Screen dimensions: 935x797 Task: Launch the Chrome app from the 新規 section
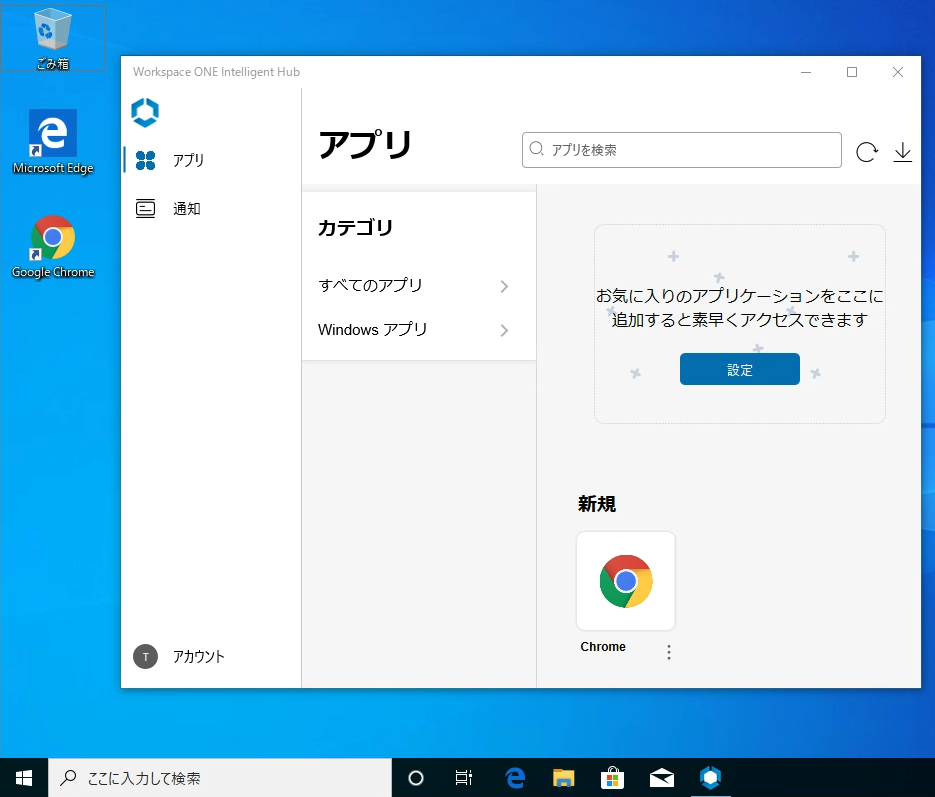pos(625,580)
